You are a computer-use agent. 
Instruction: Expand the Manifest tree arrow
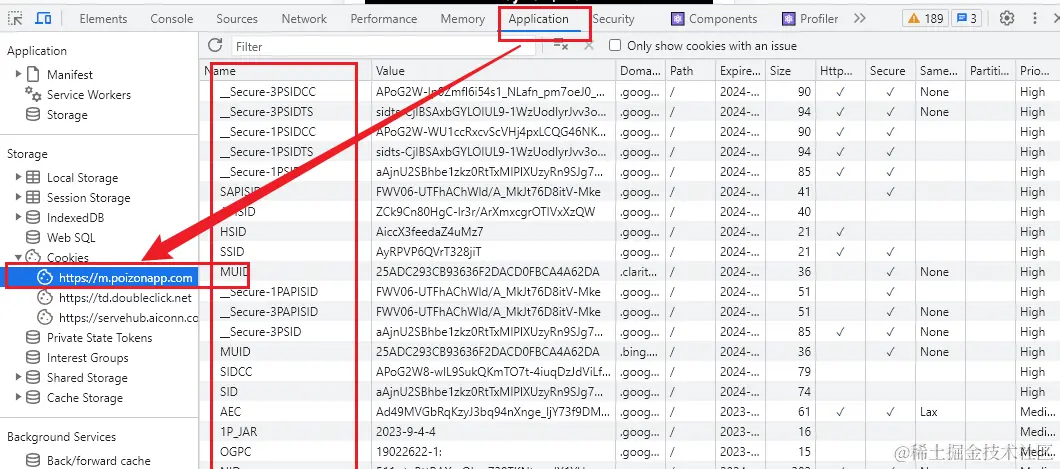pyautogui.click(x=18, y=74)
